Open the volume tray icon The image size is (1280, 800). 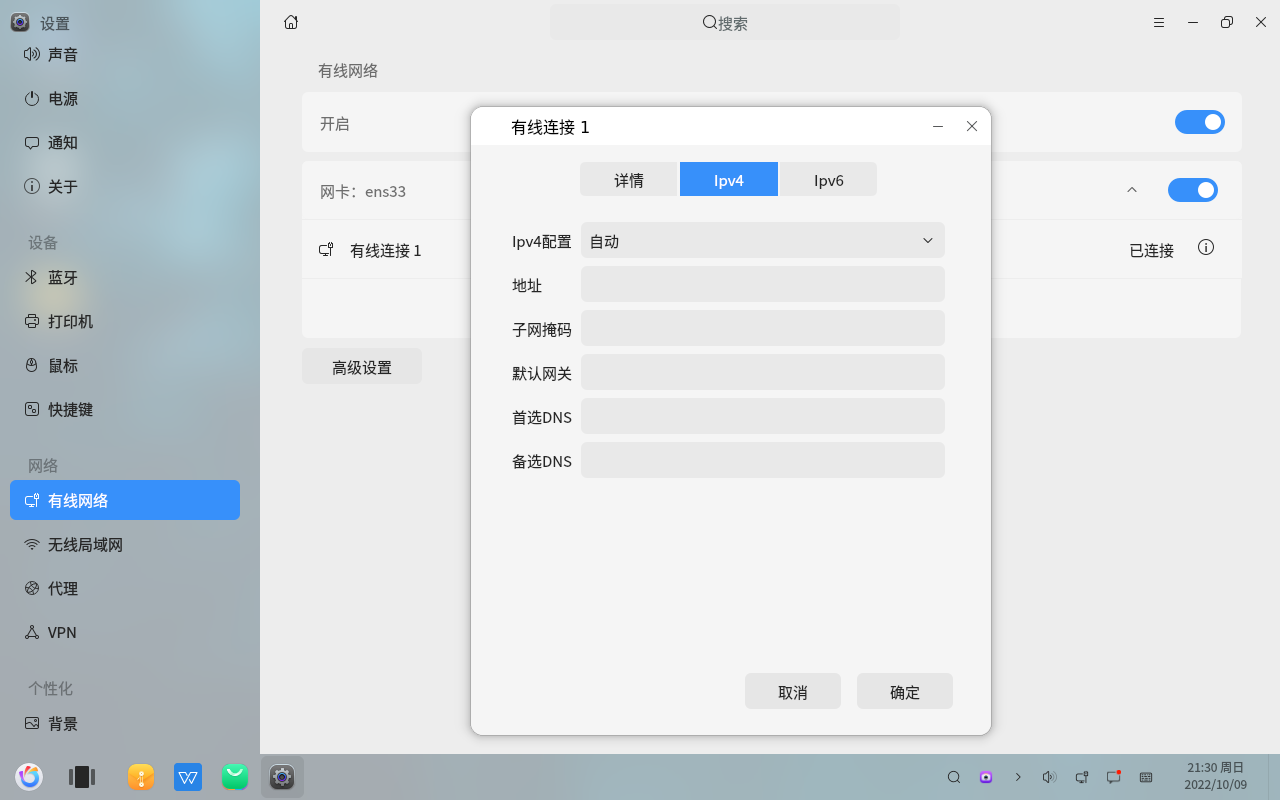(1049, 777)
